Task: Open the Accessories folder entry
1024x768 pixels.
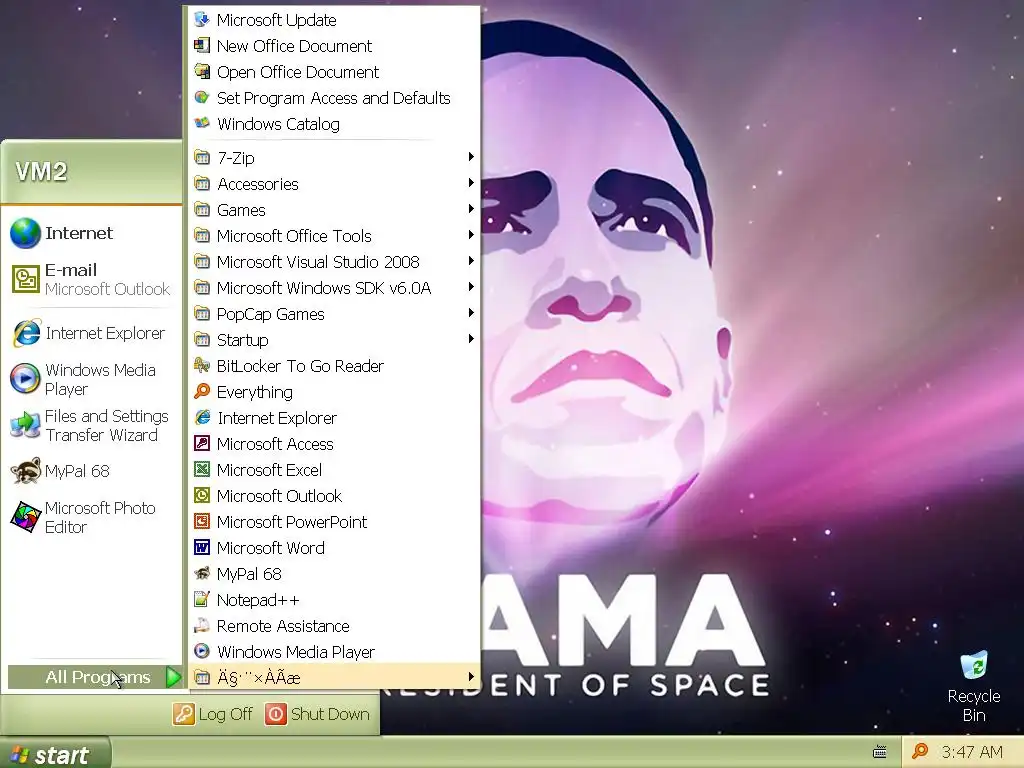Action: pyautogui.click(x=334, y=184)
